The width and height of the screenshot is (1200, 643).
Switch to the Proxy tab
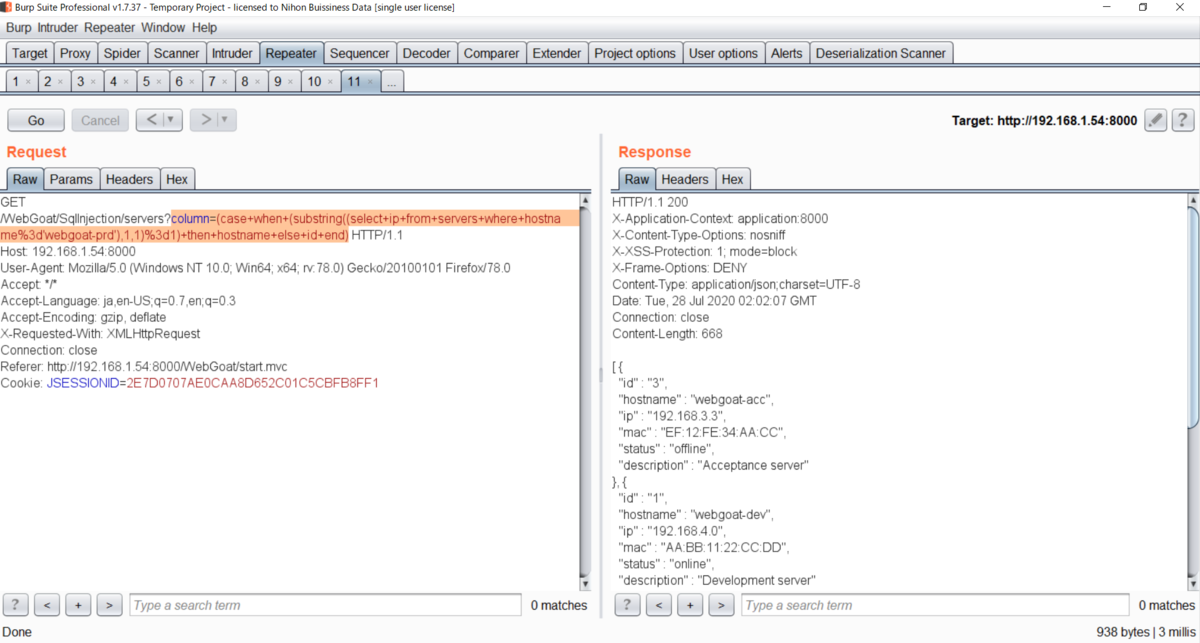75,53
